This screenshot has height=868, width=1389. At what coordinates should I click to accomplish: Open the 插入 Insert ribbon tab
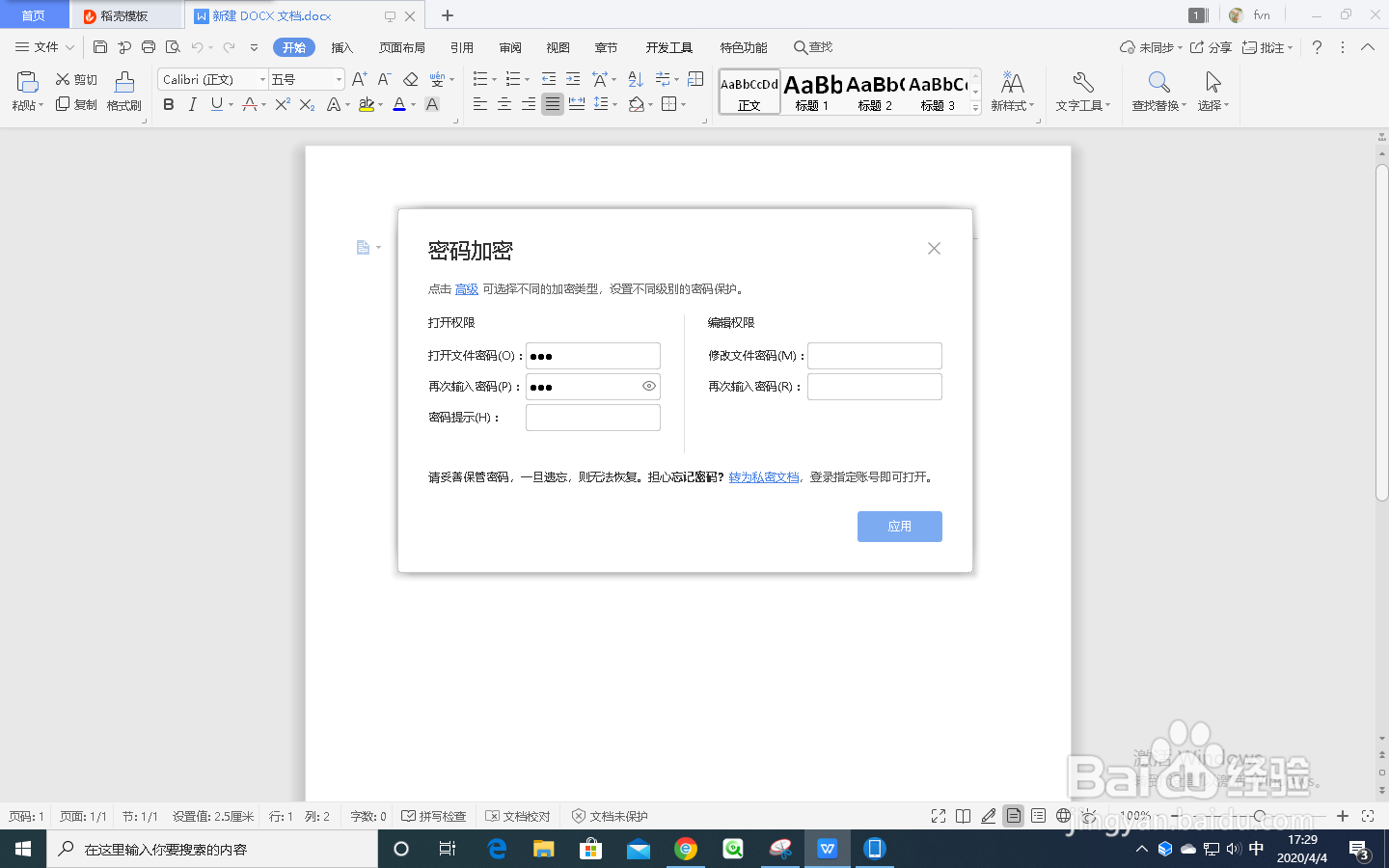pyautogui.click(x=341, y=47)
